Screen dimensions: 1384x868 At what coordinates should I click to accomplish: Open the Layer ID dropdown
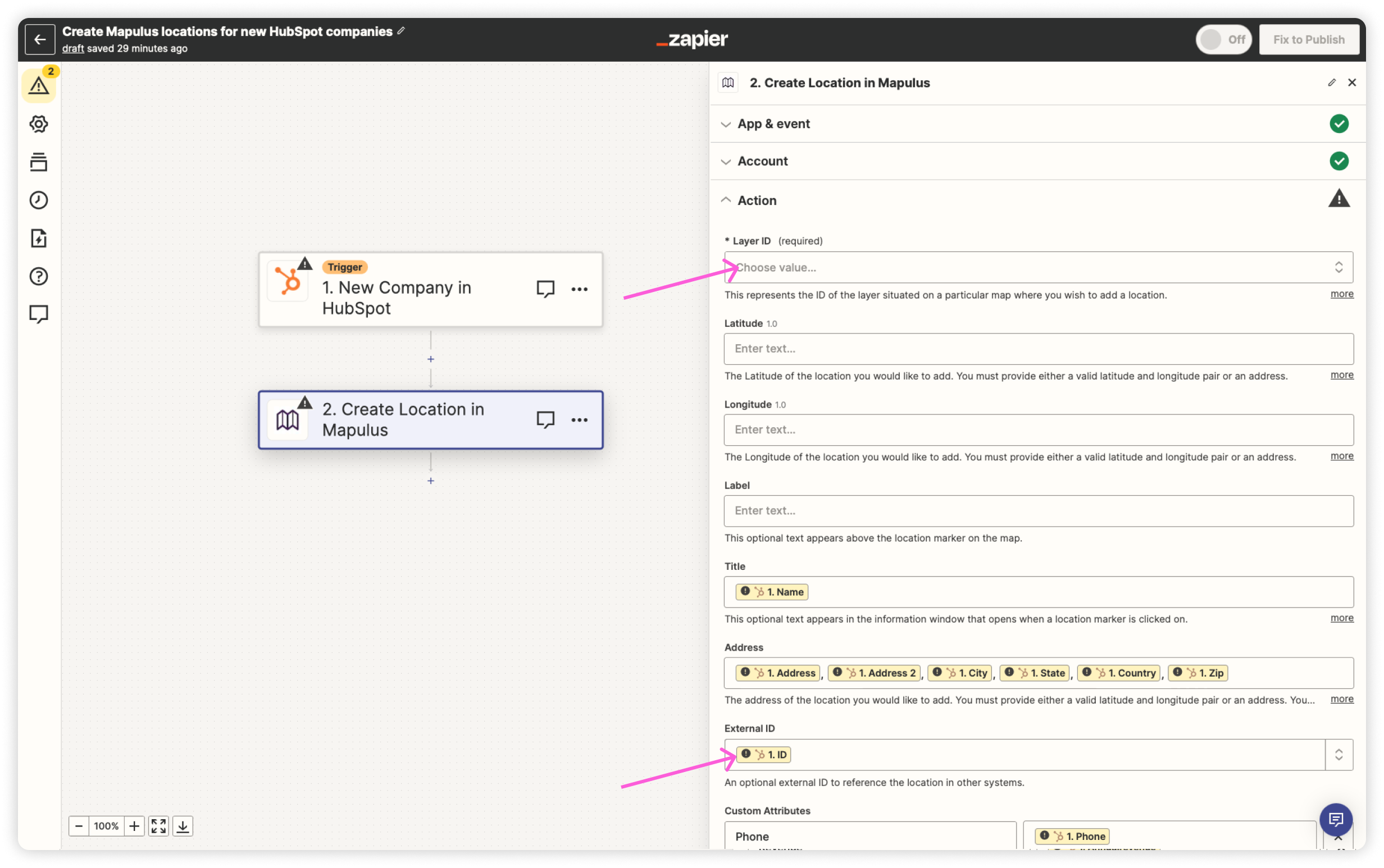tap(1039, 267)
